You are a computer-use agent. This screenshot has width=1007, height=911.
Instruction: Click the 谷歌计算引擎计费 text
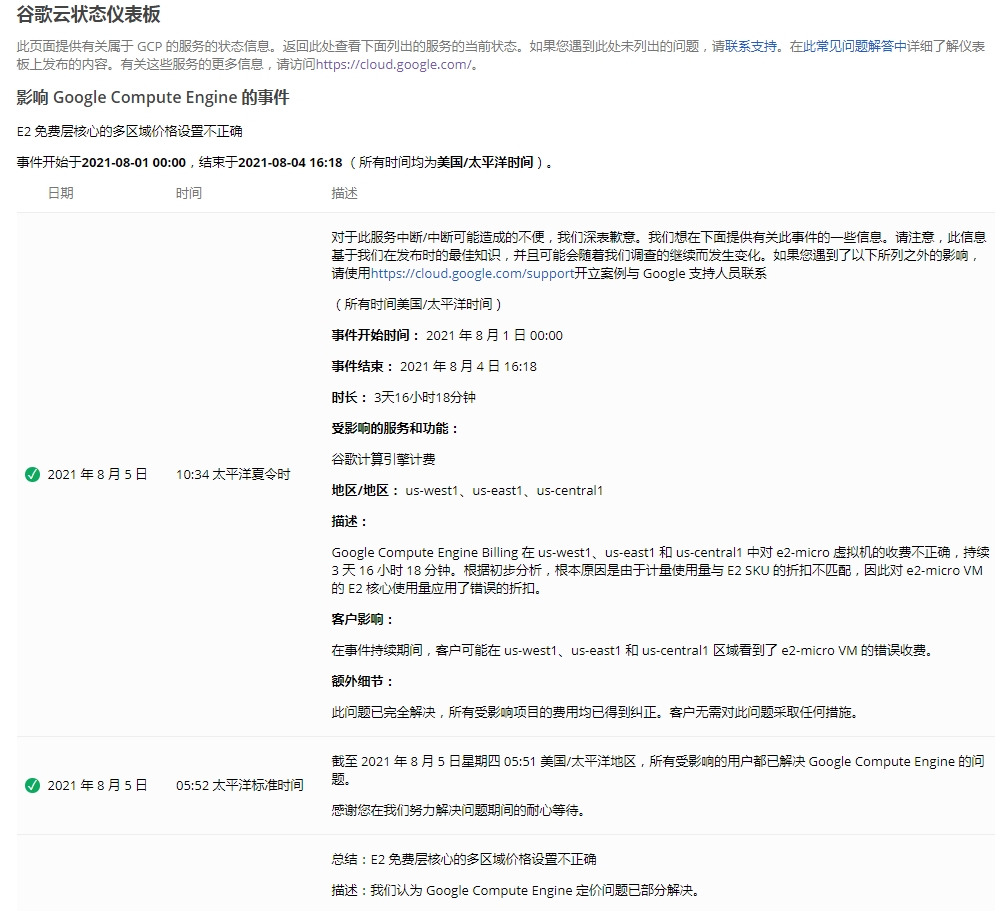[x=383, y=459]
